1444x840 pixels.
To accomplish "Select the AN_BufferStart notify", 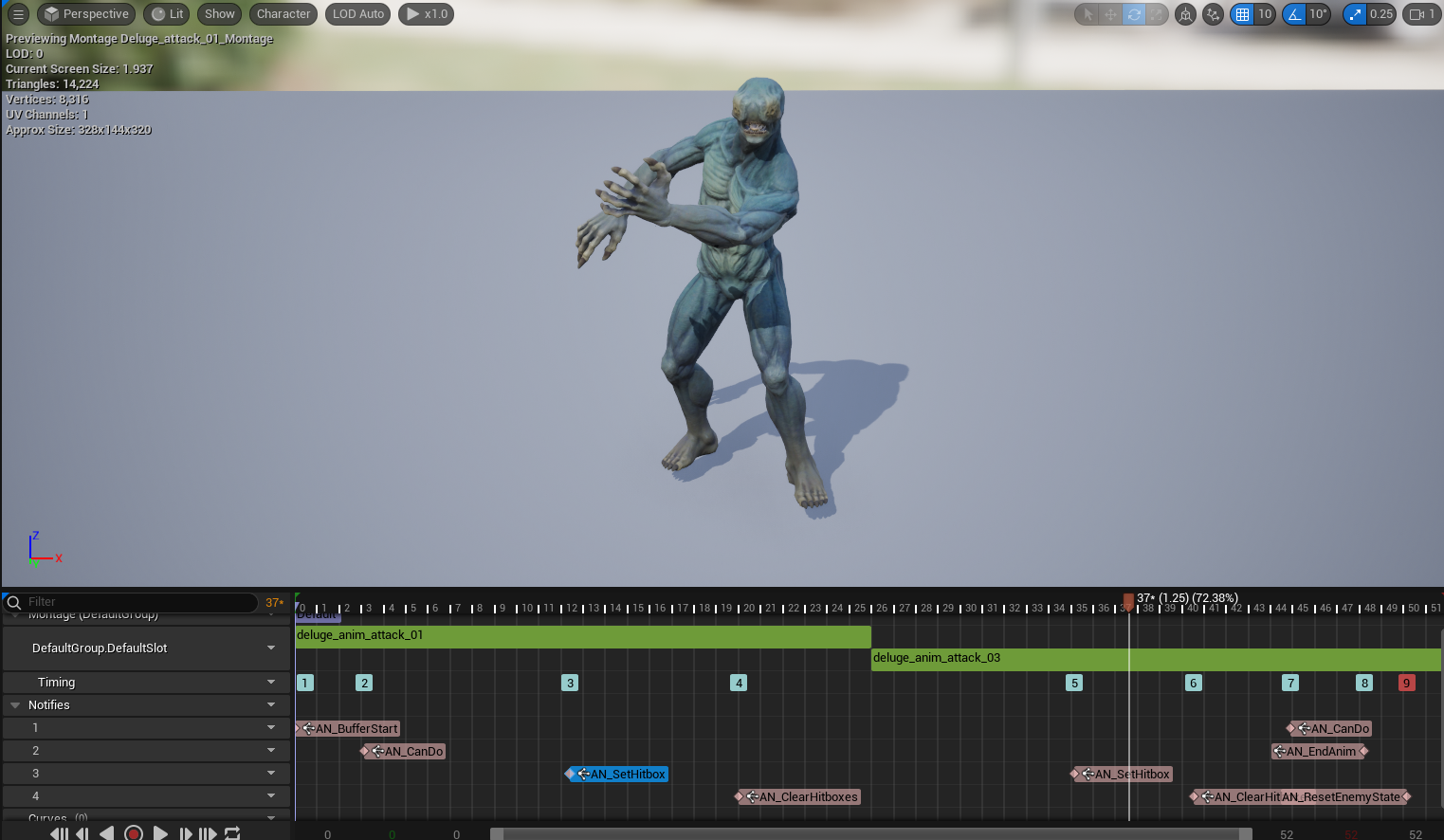I will (350, 729).
